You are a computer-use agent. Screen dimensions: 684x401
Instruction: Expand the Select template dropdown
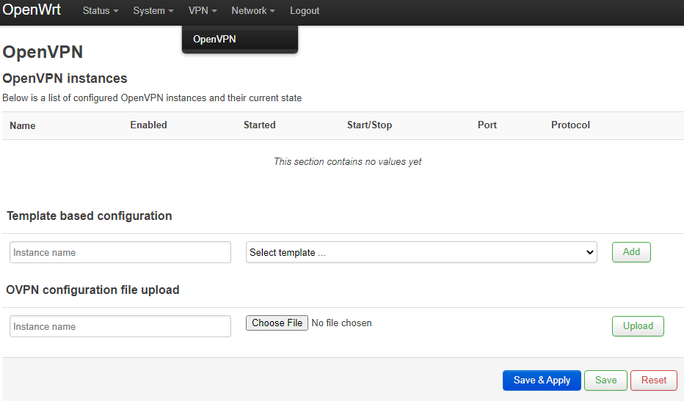[x=421, y=252]
